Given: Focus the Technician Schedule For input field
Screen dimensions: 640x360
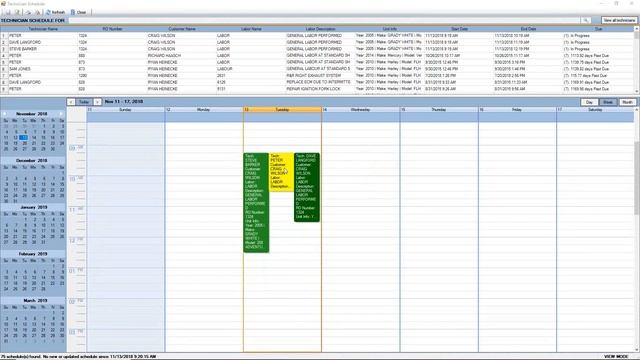Looking at the screenshot, I should tap(324, 20).
